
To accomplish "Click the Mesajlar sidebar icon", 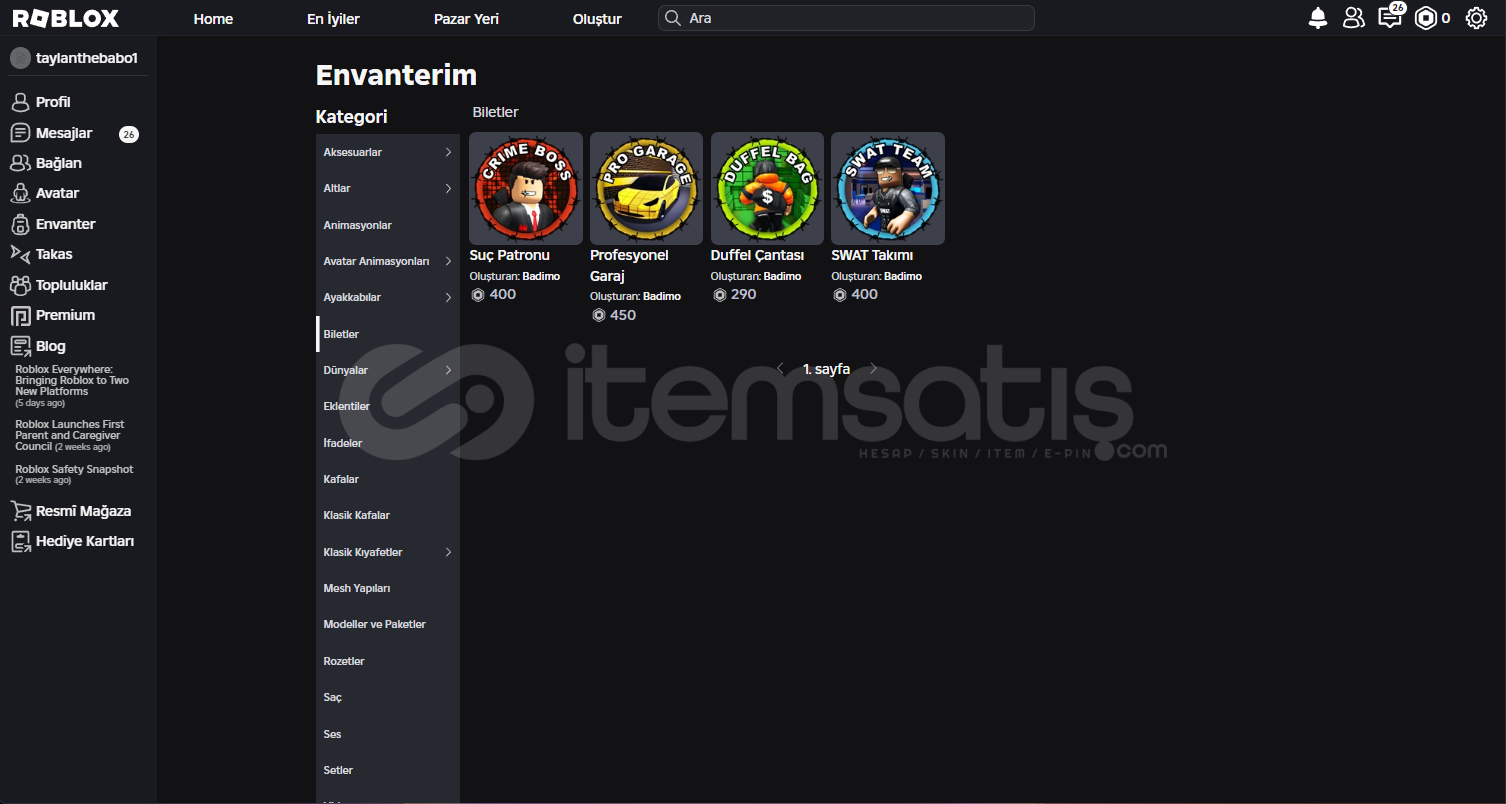I will (20, 133).
